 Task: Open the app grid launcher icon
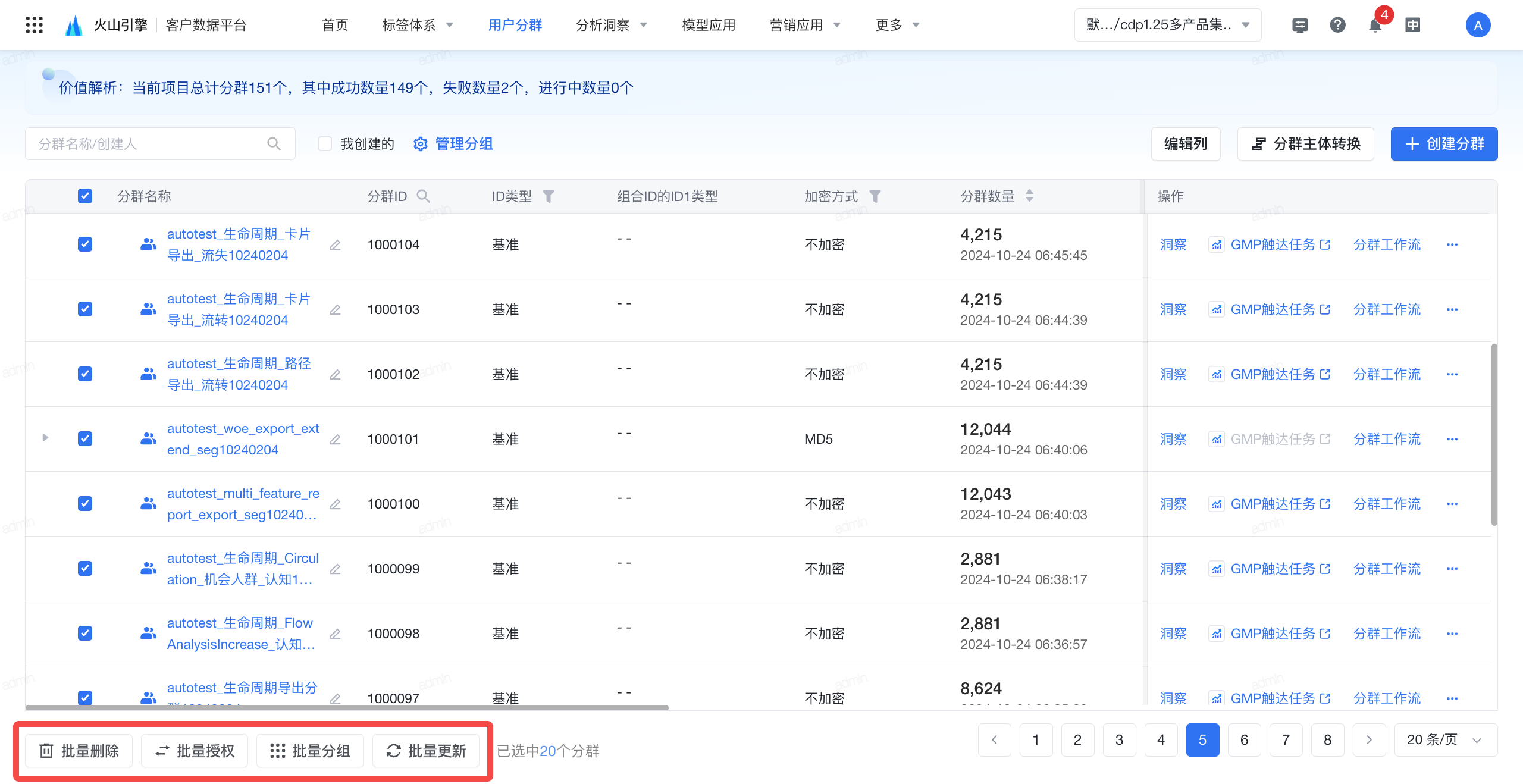pyautogui.click(x=35, y=25)
